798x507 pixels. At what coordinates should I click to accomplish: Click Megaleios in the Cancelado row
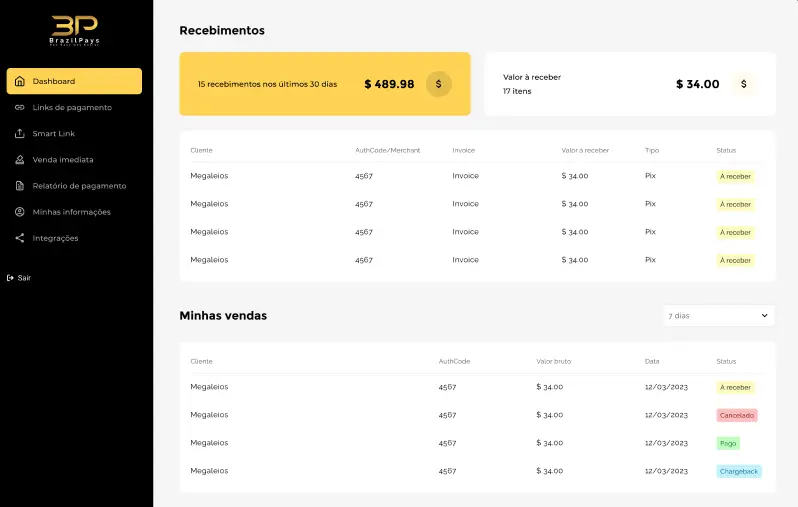pos(209,415)
